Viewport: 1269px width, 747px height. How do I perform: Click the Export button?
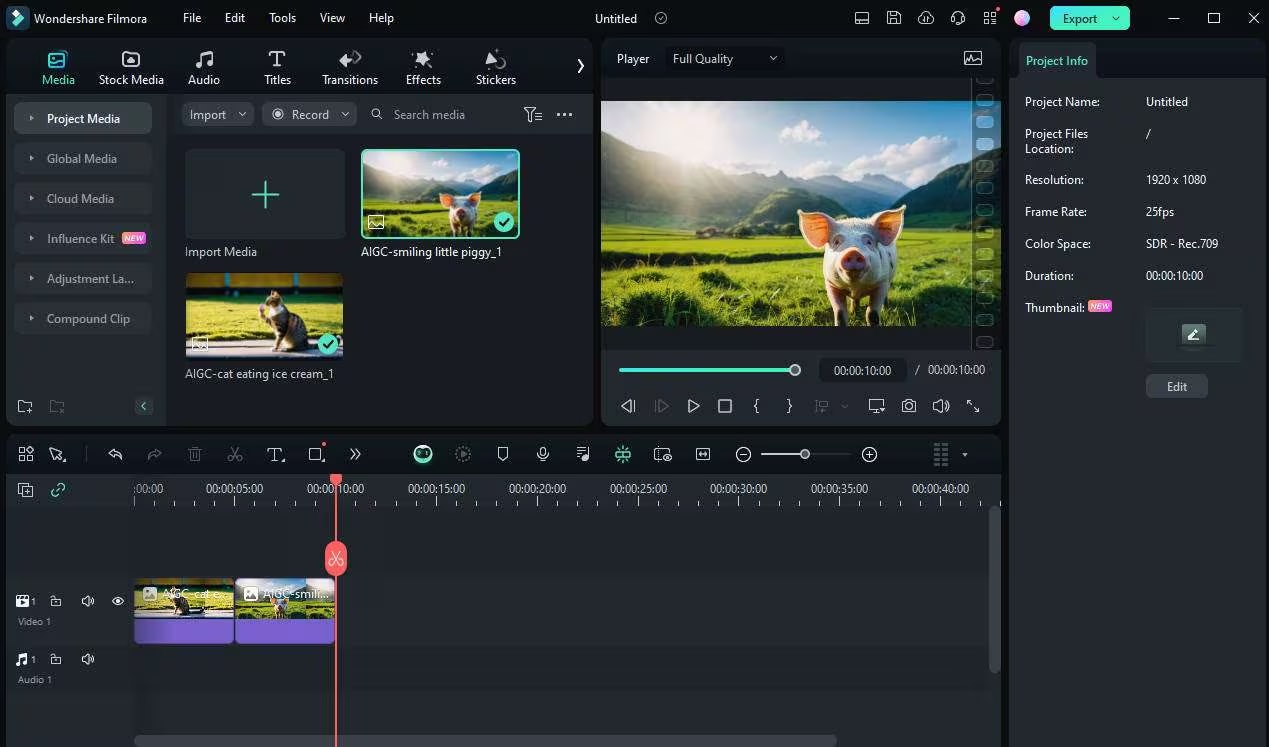(1080, 18)
